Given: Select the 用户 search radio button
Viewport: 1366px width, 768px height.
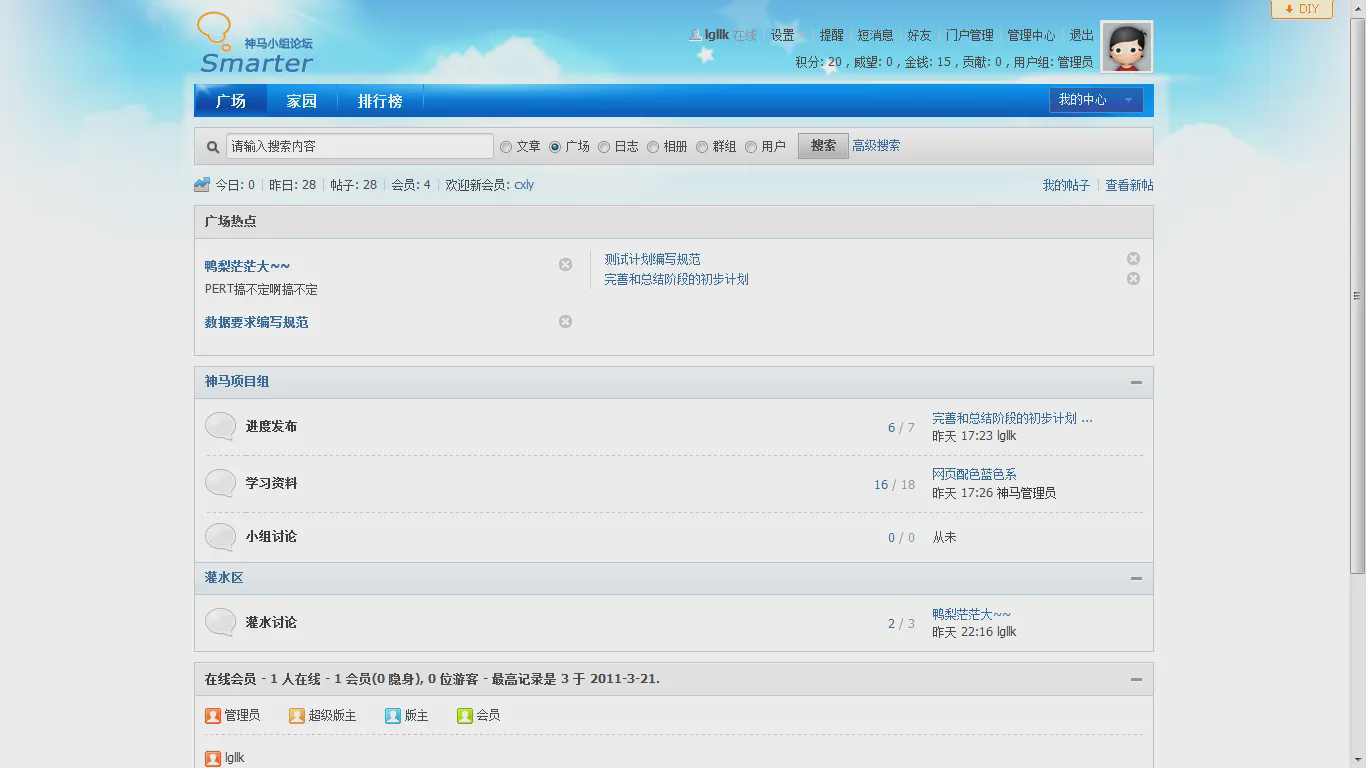Looking at the screenshot, I should pyautogui.click(x=751, y=147).
